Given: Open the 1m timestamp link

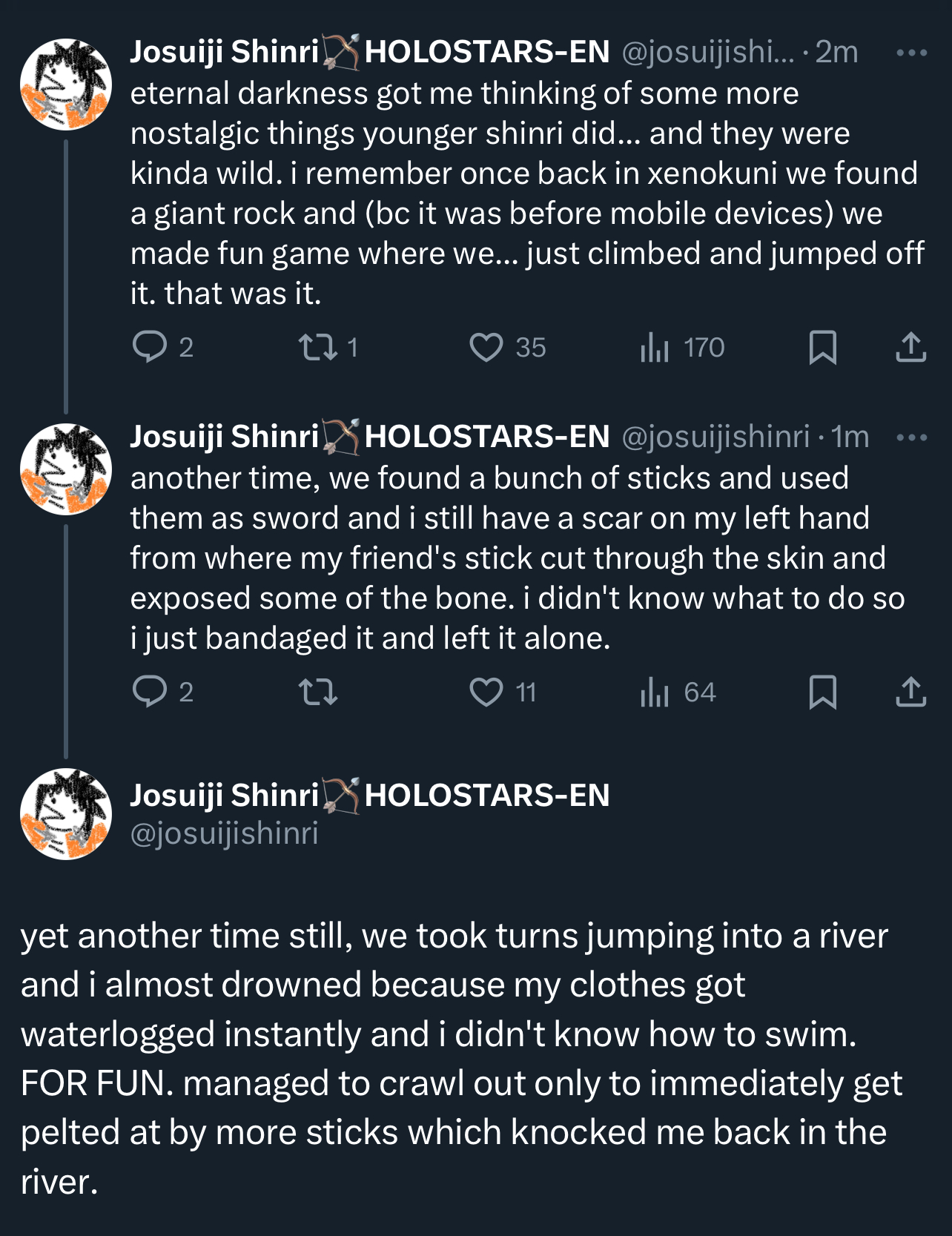Looking at the screenshot, I should [850, 437].
